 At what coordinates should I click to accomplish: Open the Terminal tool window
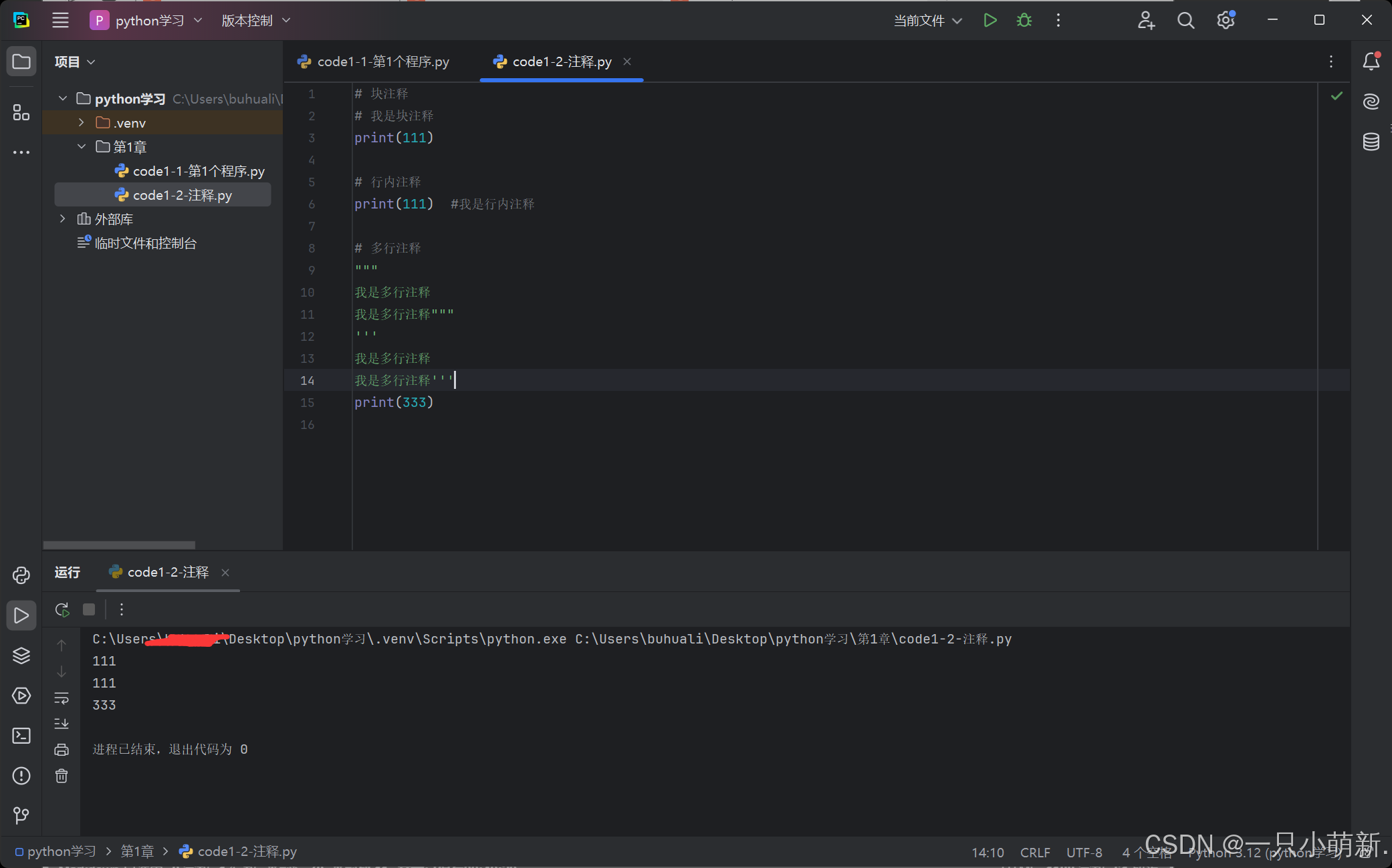coord(21,736)
